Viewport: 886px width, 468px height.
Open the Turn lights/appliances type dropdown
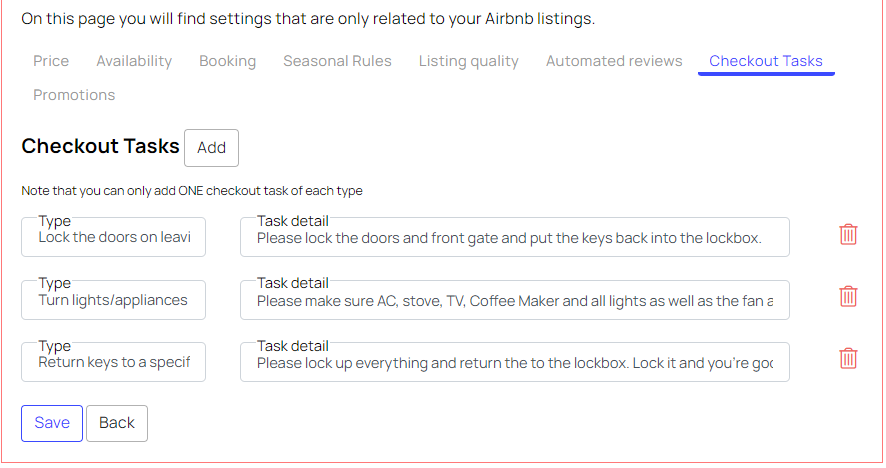(114, 300)
